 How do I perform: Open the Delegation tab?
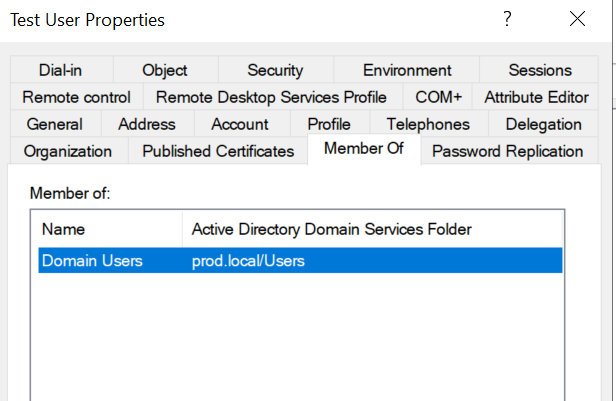(x=543, y=124)
